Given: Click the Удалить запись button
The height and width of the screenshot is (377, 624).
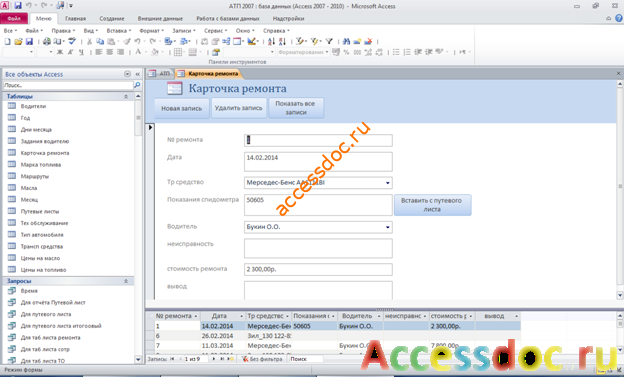Looking at the screenshot, I should point(238,108).
